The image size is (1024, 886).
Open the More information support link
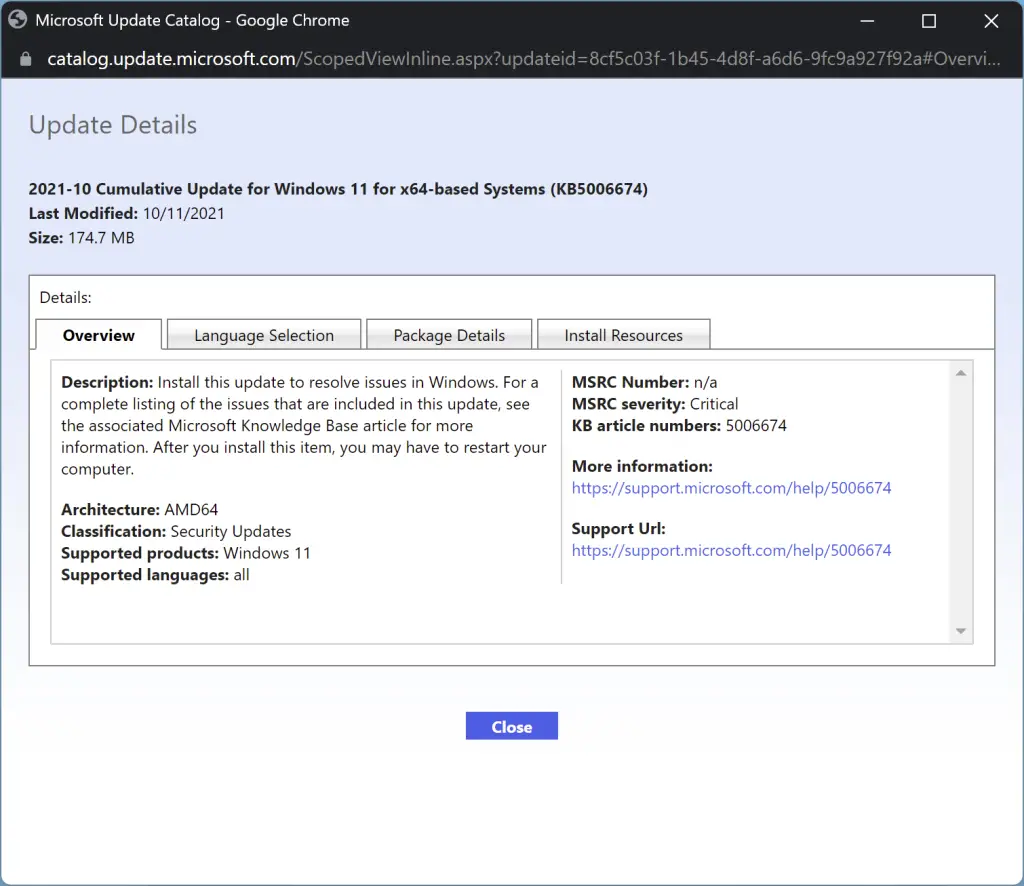(x=731, y=488)
